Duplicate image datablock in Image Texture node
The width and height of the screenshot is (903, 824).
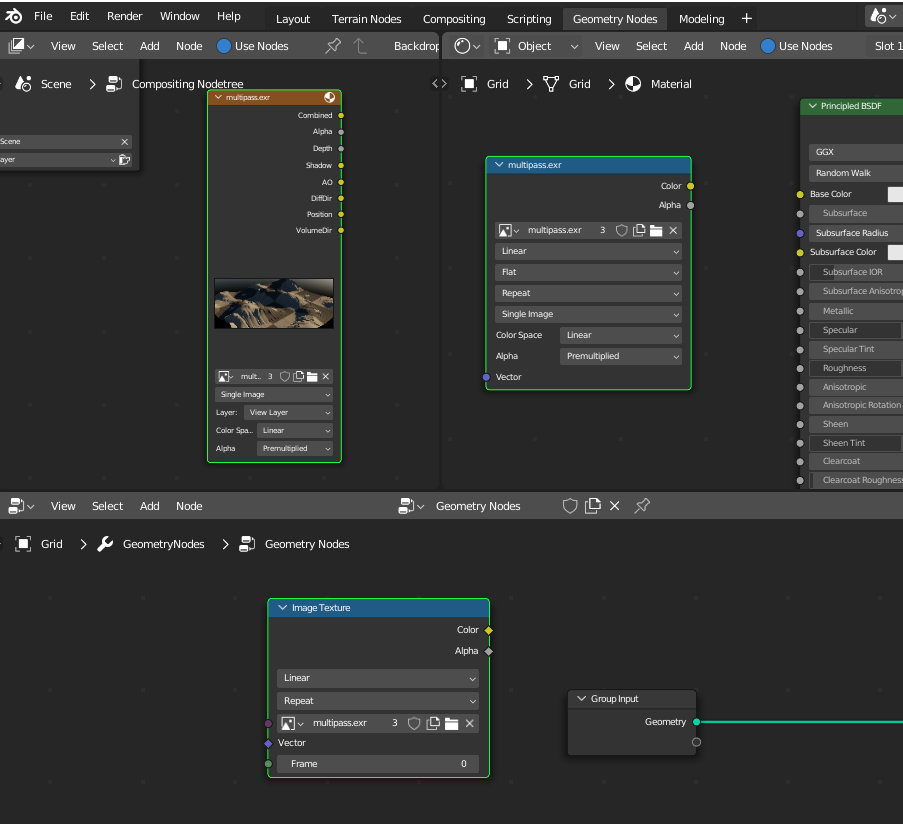point(433,724)
